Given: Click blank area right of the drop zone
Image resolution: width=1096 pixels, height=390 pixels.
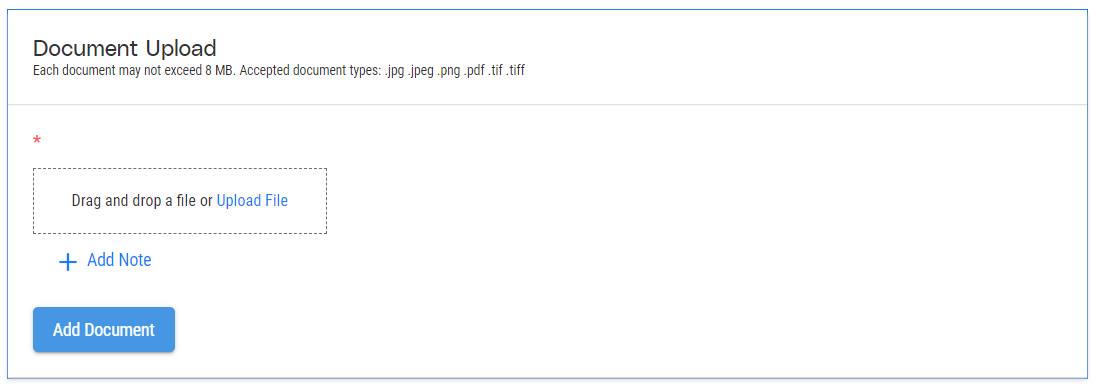Looking at the screenshot, I should click(x=699, y=201).
